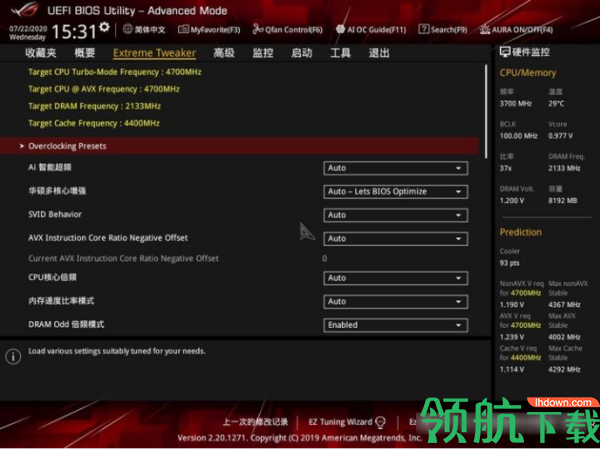Select the 退出 tab
The image size is (600, 450).
coord(379,53)
